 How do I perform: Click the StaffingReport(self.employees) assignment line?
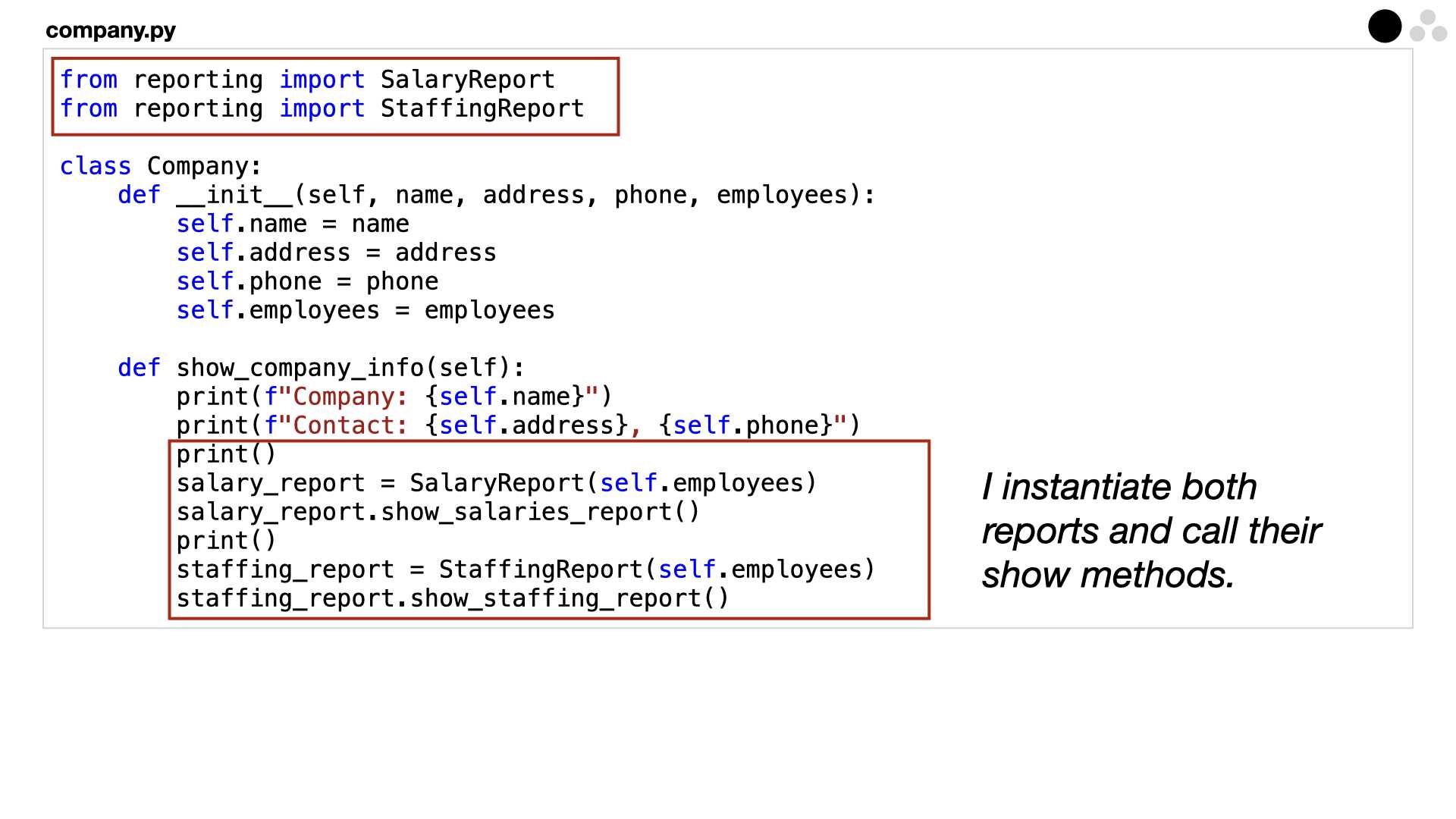point(526,570)
